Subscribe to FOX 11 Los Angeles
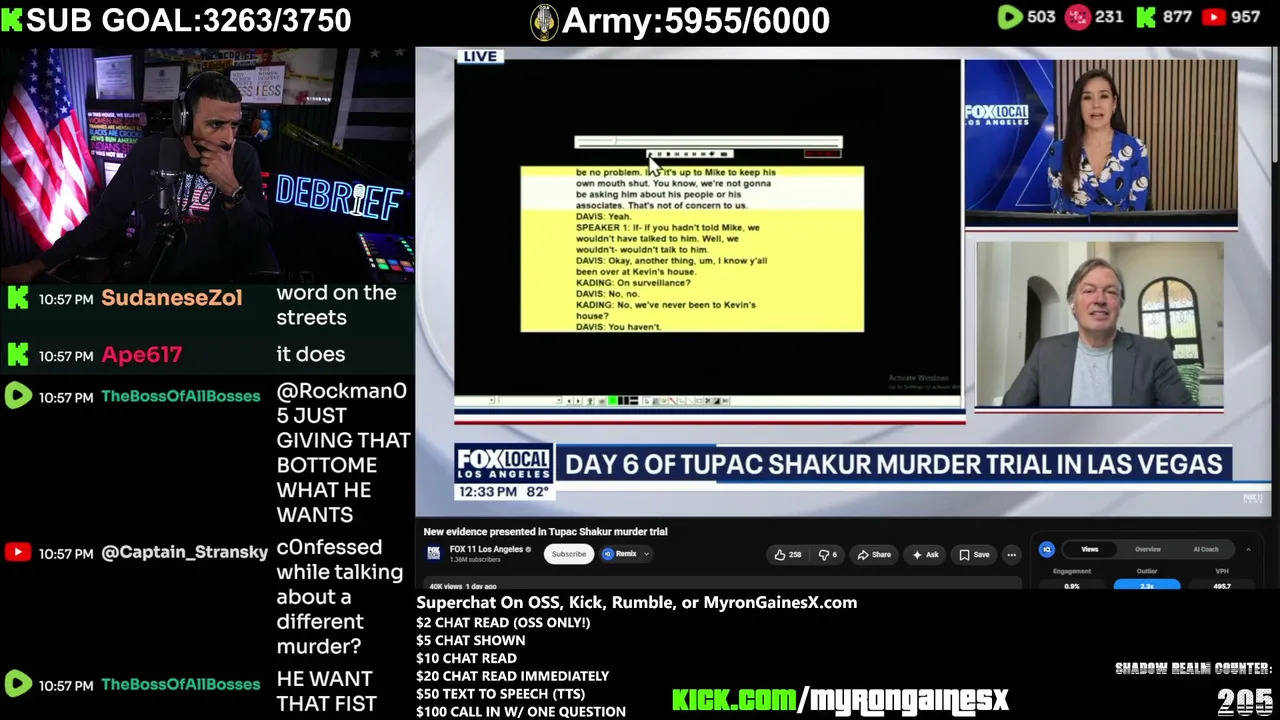Viewport: 1280px width, 720px height. (x=568, y=554)
